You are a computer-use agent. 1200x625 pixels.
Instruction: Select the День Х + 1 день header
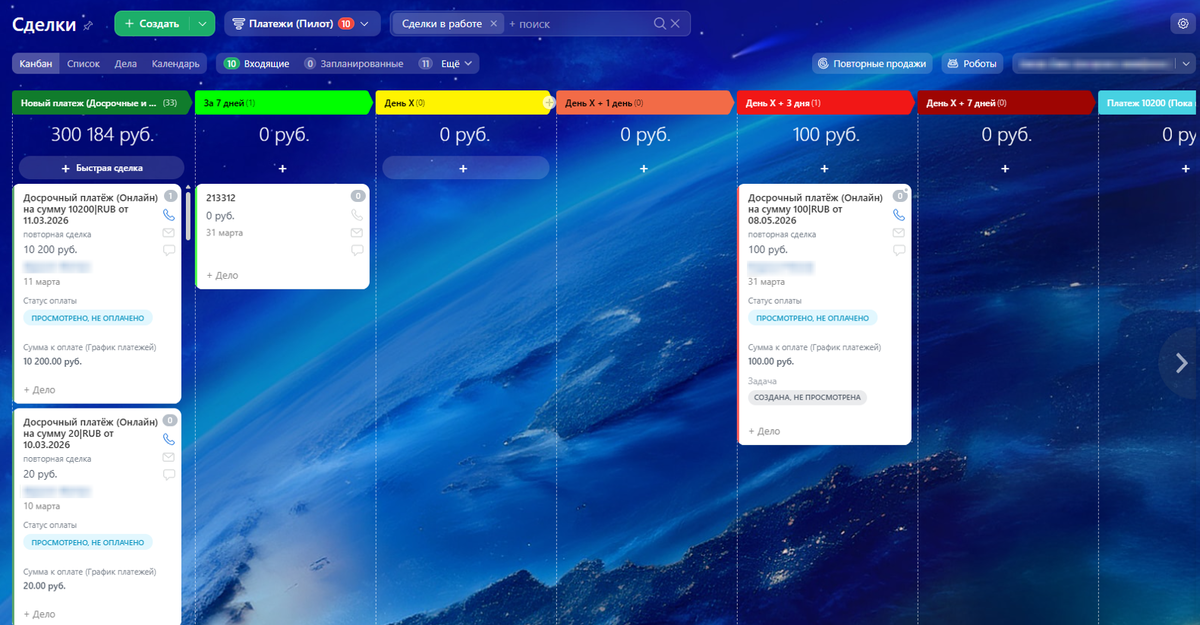coord(644,102)
